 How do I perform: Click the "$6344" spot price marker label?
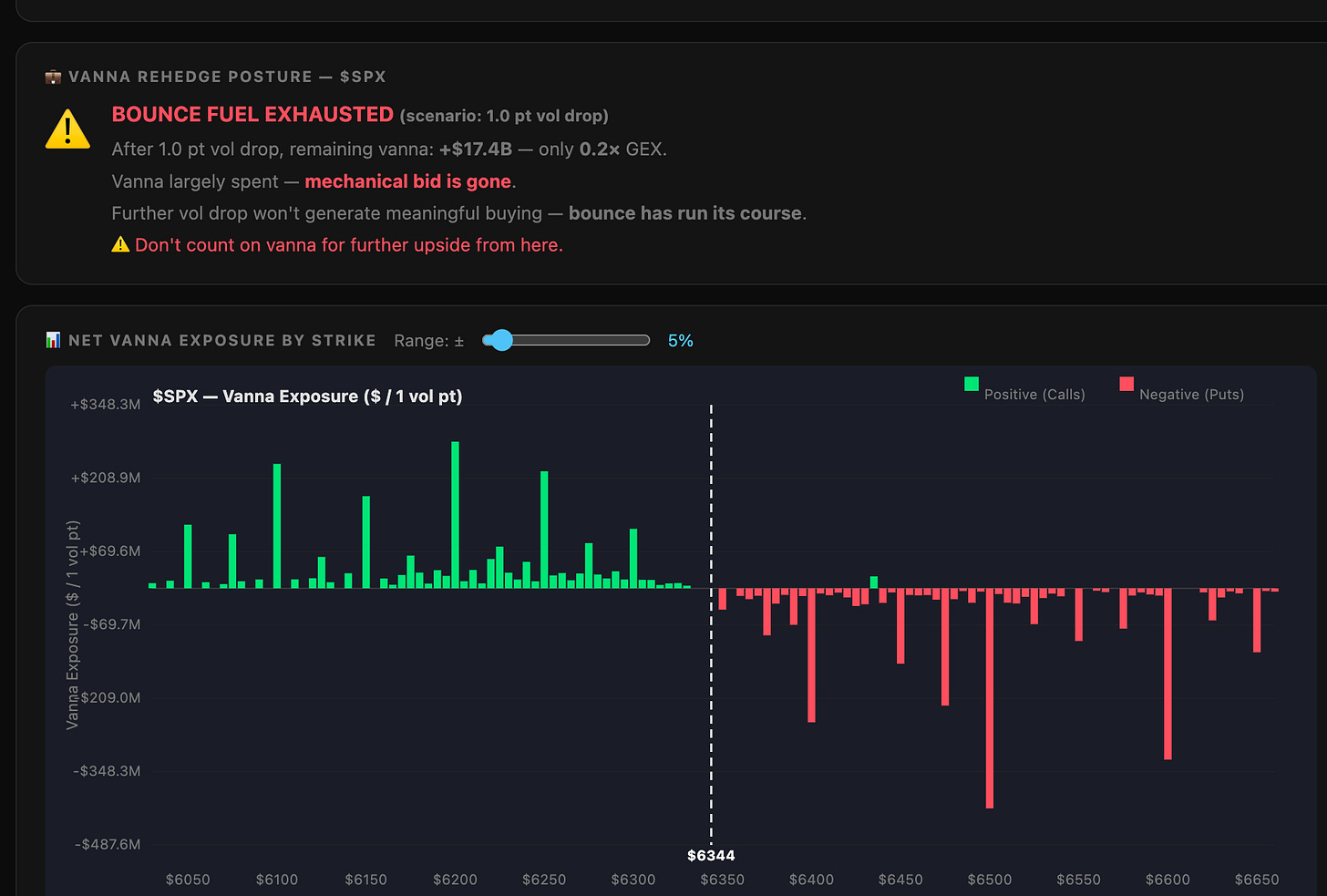[x=711, y=855]
